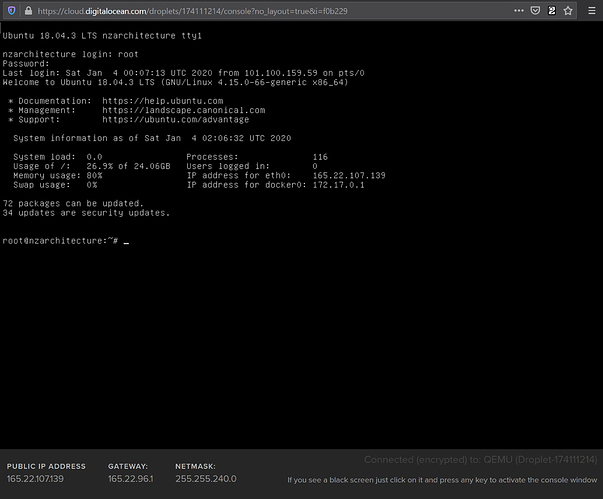Click the 'Ubuntu 18.04.3 LTS nzarchitecture tty1' line
The image size is (603, 499).
[x=102, y=36]
